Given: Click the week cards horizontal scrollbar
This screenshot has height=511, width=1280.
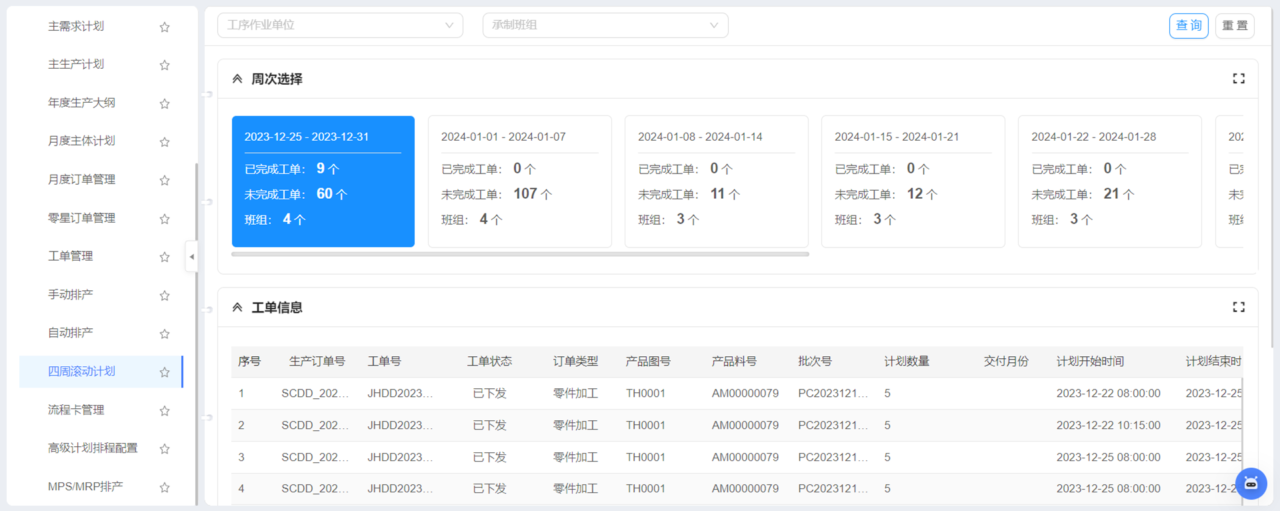Looking at the screenshot, I should pos(520,254).
